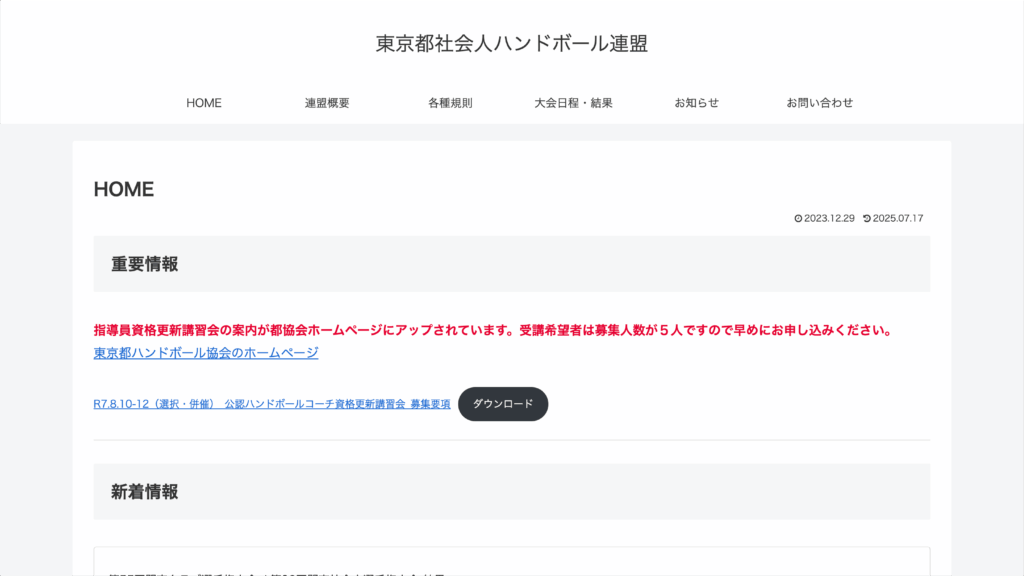
Task: Click the clock icon beside 2023.12.29
Action: coord(798,218)
